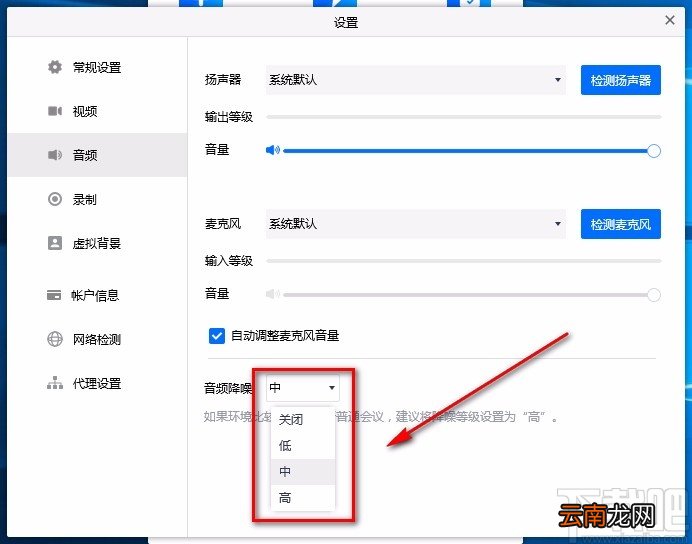Switch to the 视频 settings tab
This screenshot has height=544, width=692.
coord(97,111)
